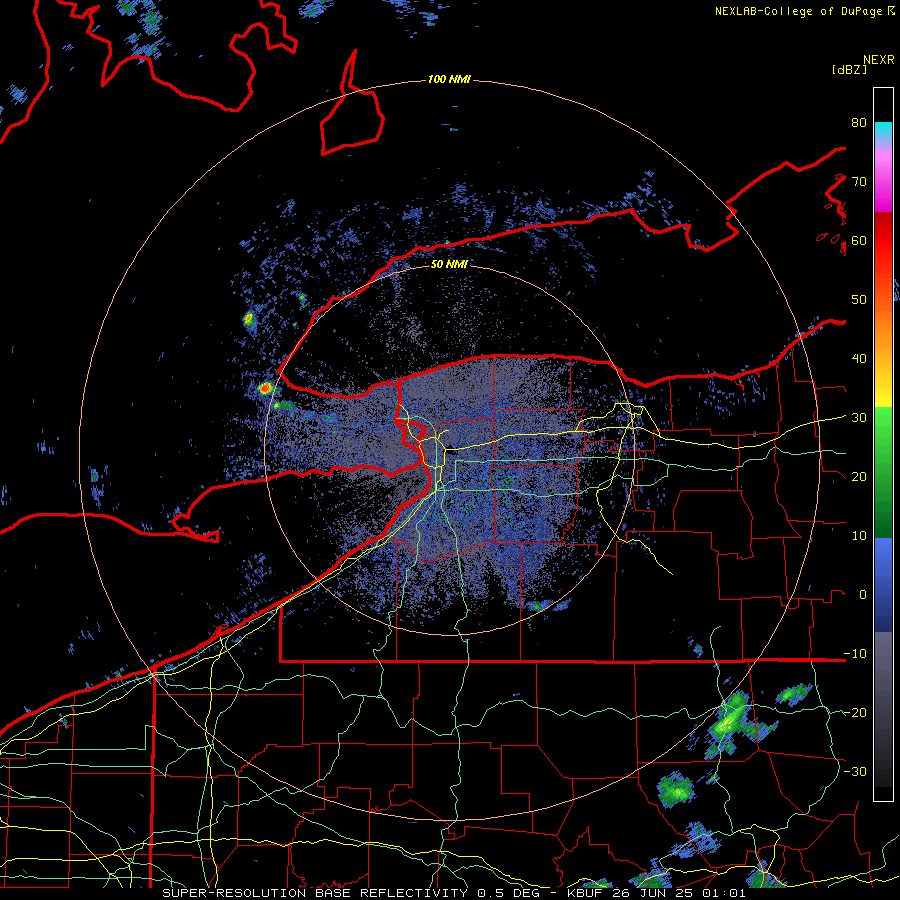
Task: Click the 70 value on dBZ scale
Action: (859, 181)
